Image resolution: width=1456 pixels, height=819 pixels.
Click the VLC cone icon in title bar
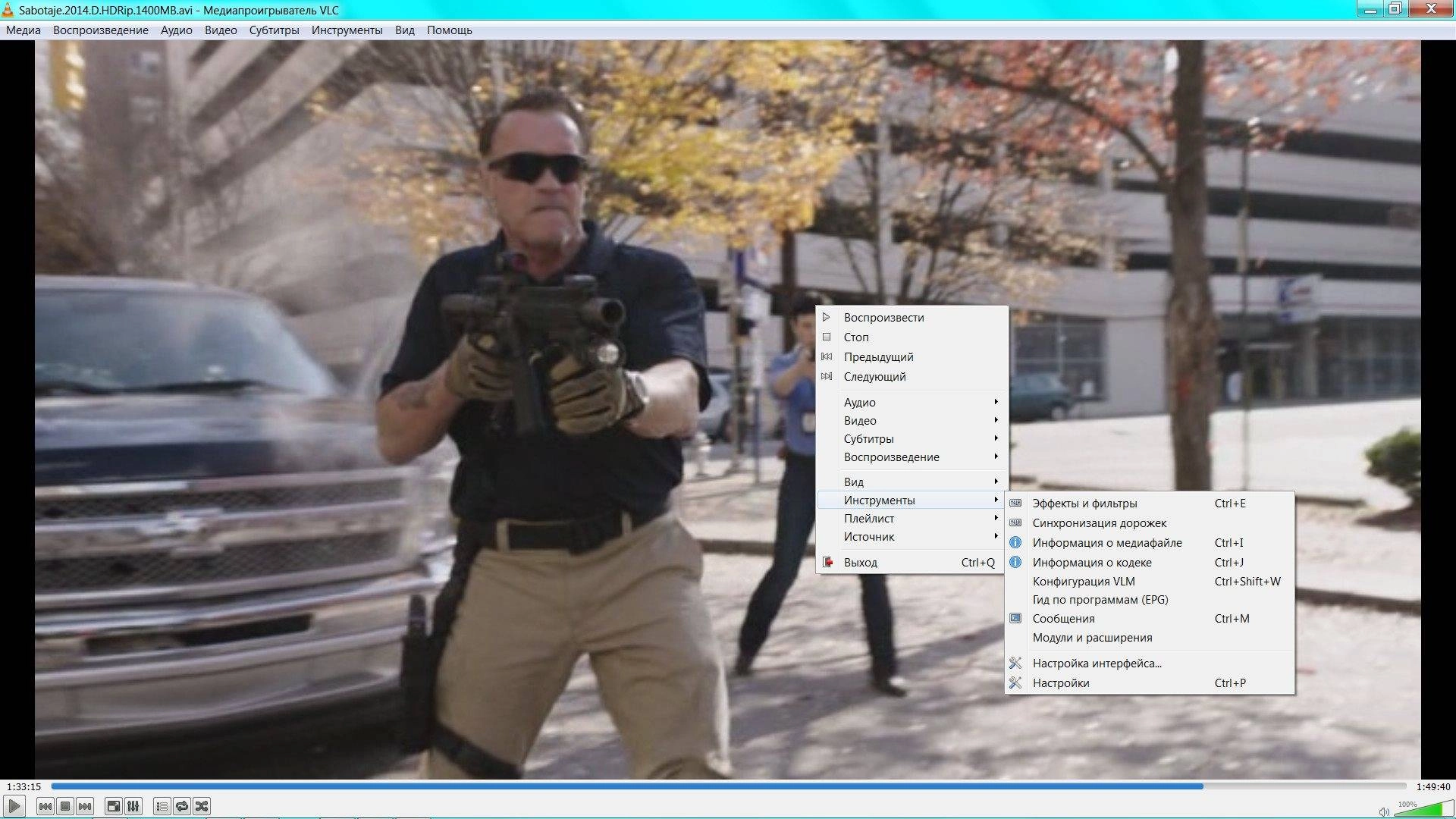click(9, 10)
